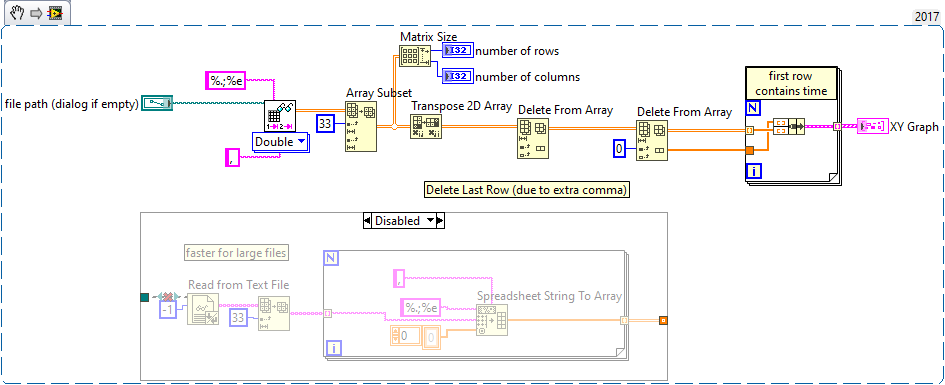The width and height of the screenshot is (945, 385).
Task: Select the -1 count constant
Action: pos(168,310)
